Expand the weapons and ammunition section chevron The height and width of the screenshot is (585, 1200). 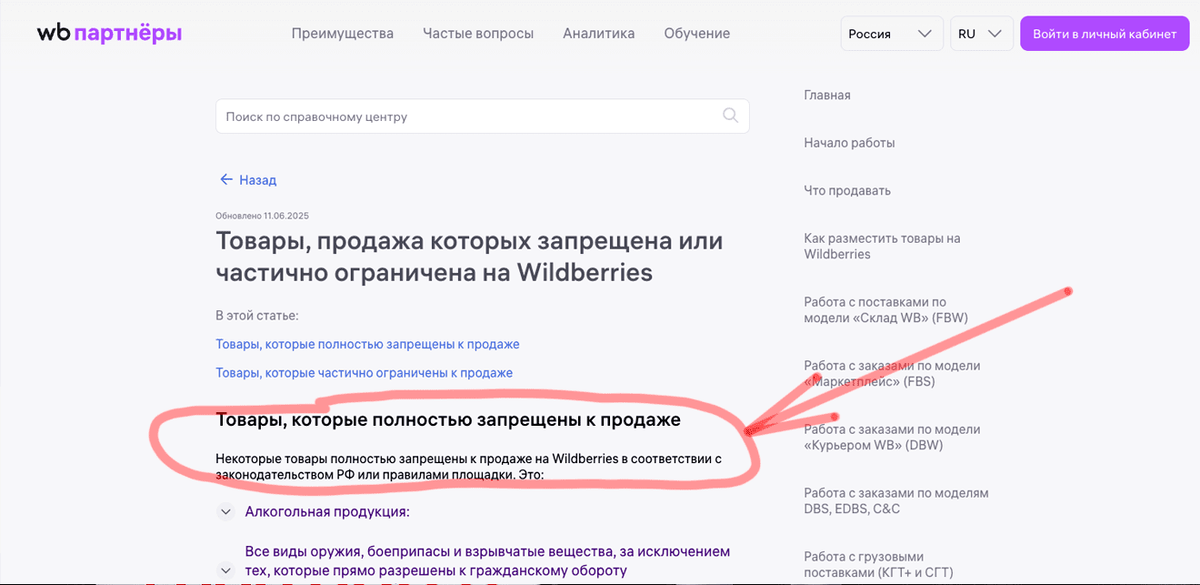[224, 571]
